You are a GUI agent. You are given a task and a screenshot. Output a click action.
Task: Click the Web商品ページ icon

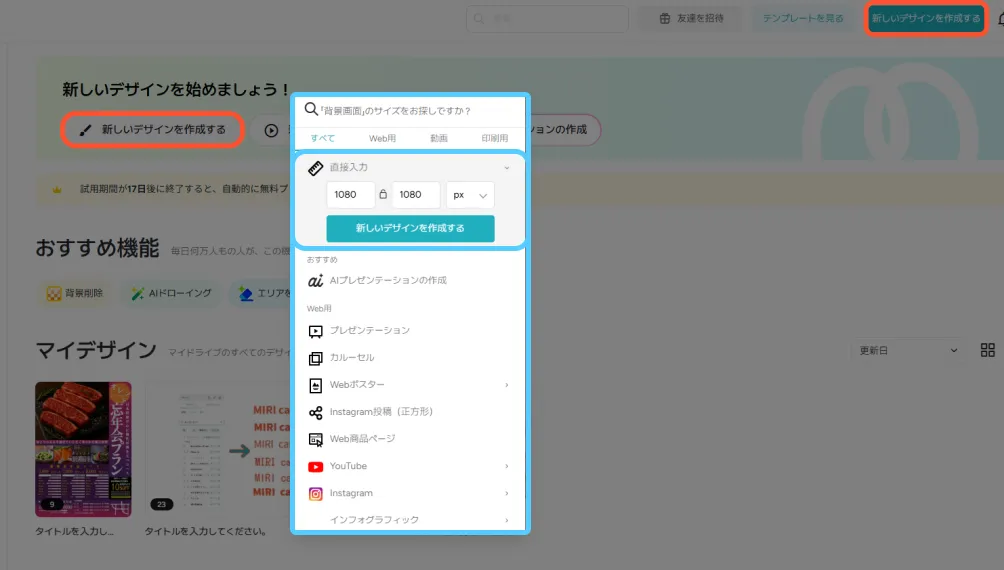pyautogui.click(x=315, y=439)
